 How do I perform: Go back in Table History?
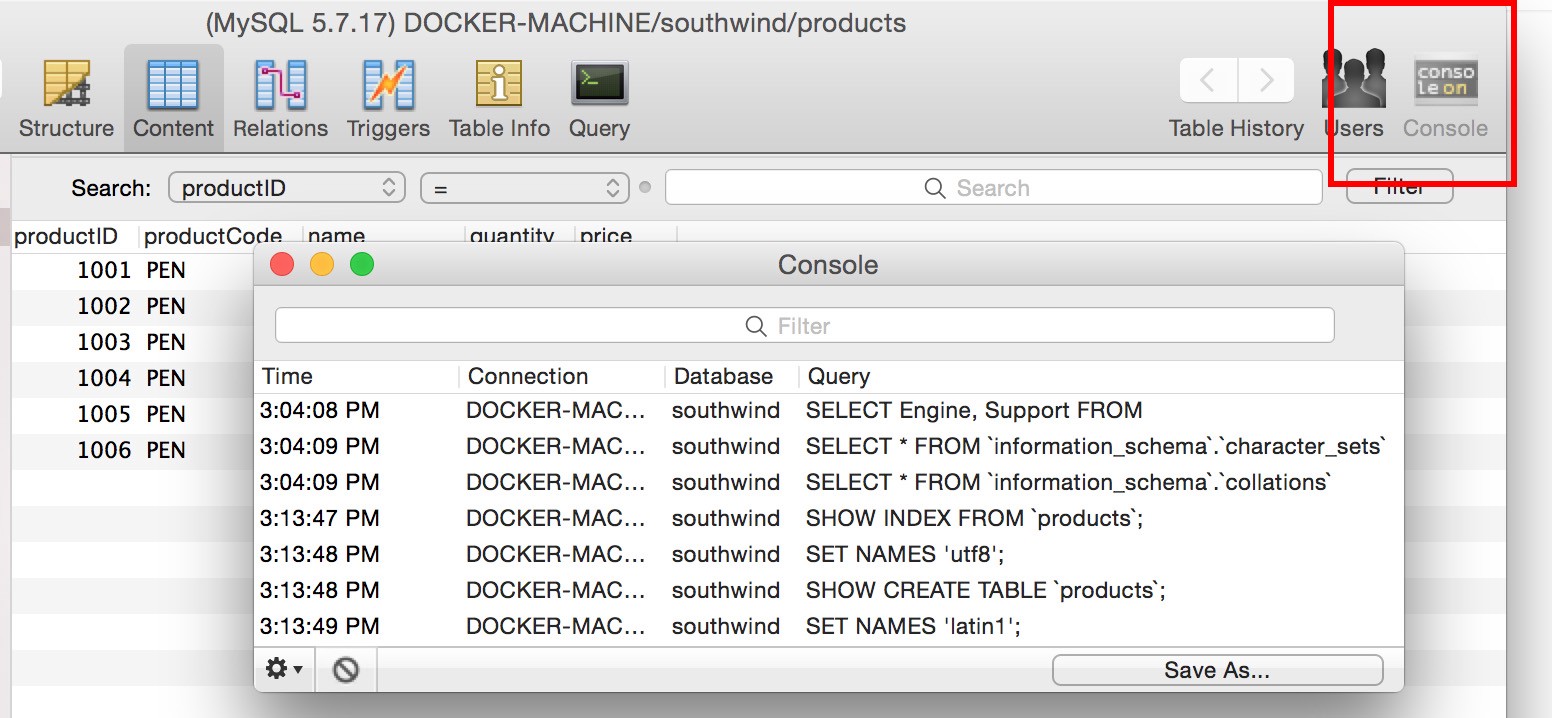coord(1208,80)
